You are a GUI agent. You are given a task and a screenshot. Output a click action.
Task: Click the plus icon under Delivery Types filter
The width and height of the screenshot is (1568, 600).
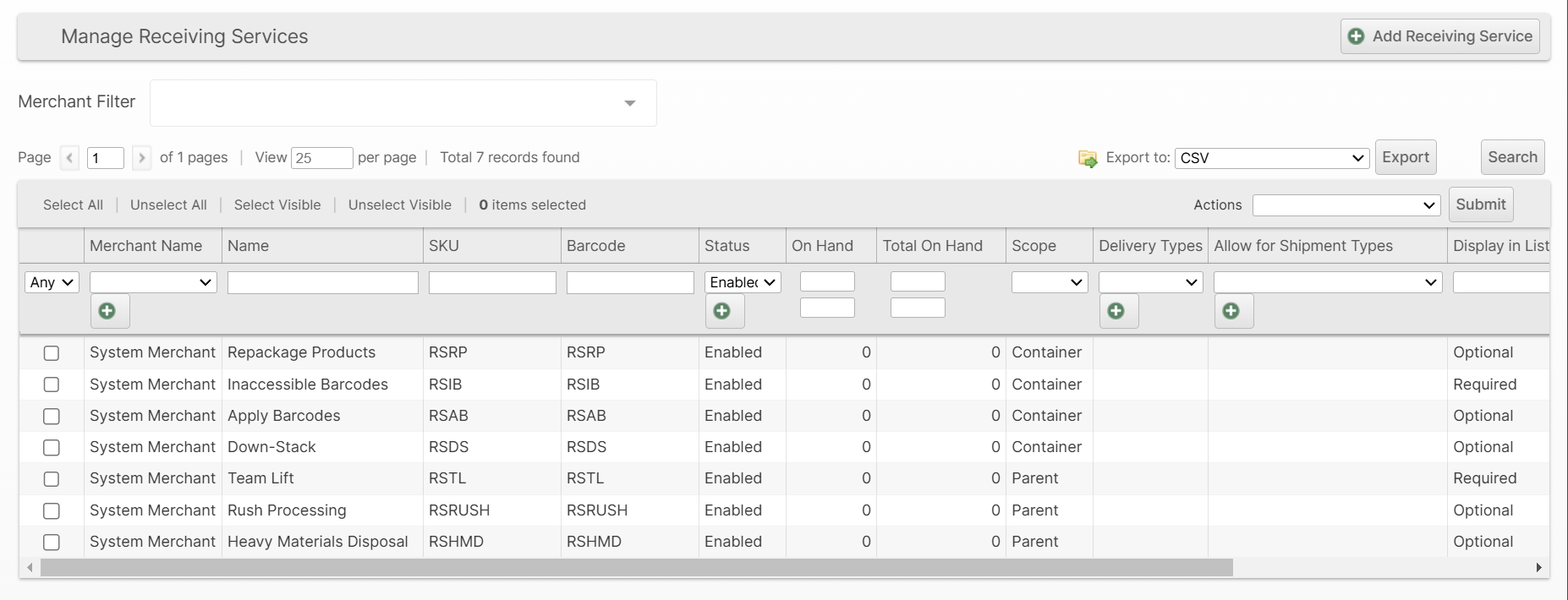point(1117,311)
